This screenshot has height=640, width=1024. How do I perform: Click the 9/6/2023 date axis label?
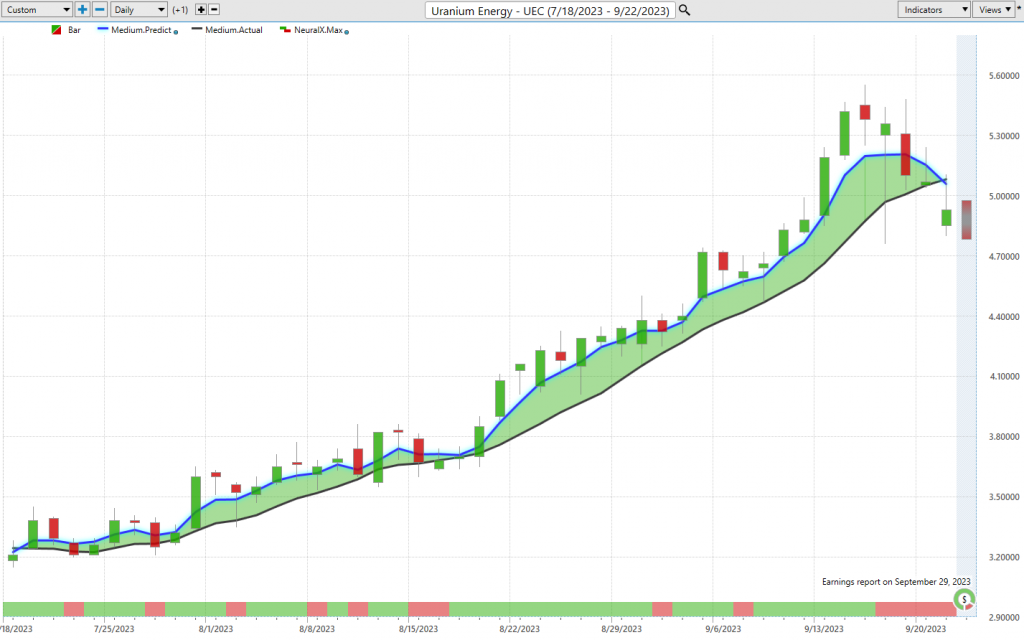[723, 629]
